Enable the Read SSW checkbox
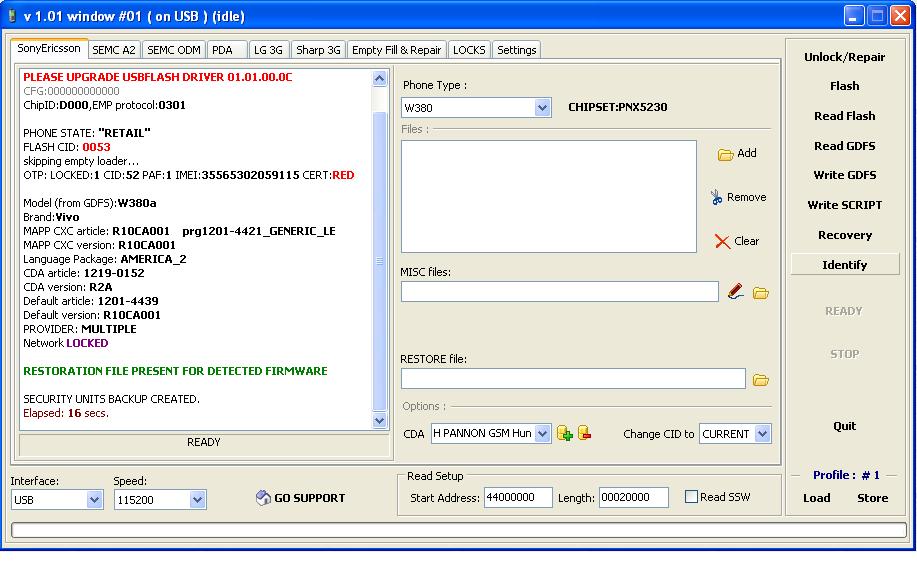 tap(691, 497)
